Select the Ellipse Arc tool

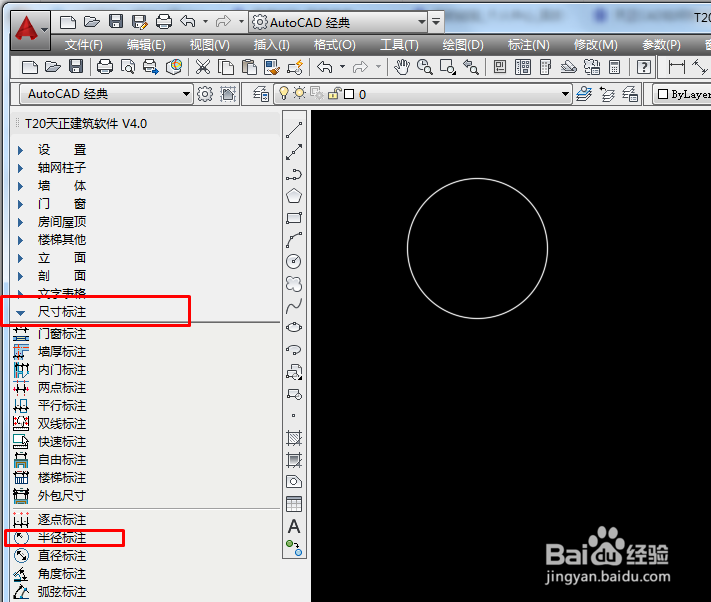(294, 350)
